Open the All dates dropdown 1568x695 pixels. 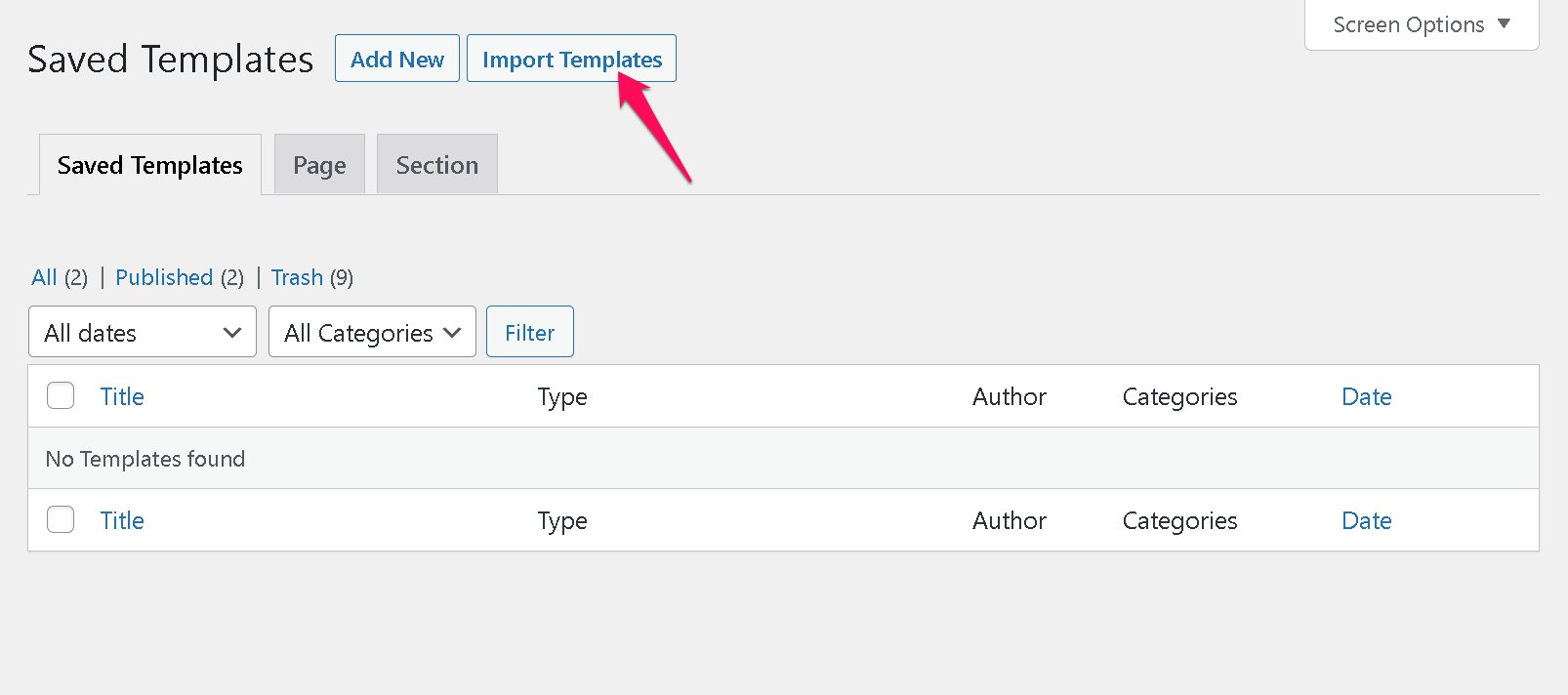[143, 332]
